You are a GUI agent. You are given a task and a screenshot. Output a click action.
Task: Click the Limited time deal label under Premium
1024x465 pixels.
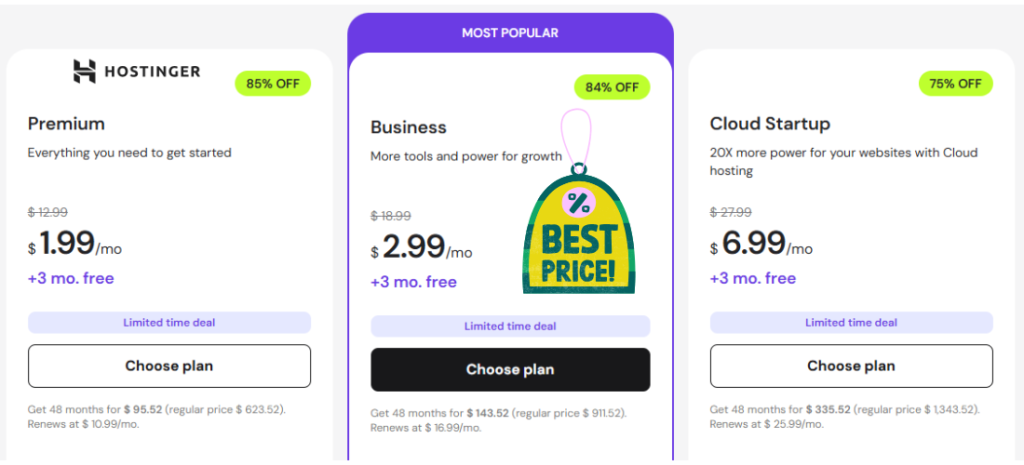coord(169,322)
